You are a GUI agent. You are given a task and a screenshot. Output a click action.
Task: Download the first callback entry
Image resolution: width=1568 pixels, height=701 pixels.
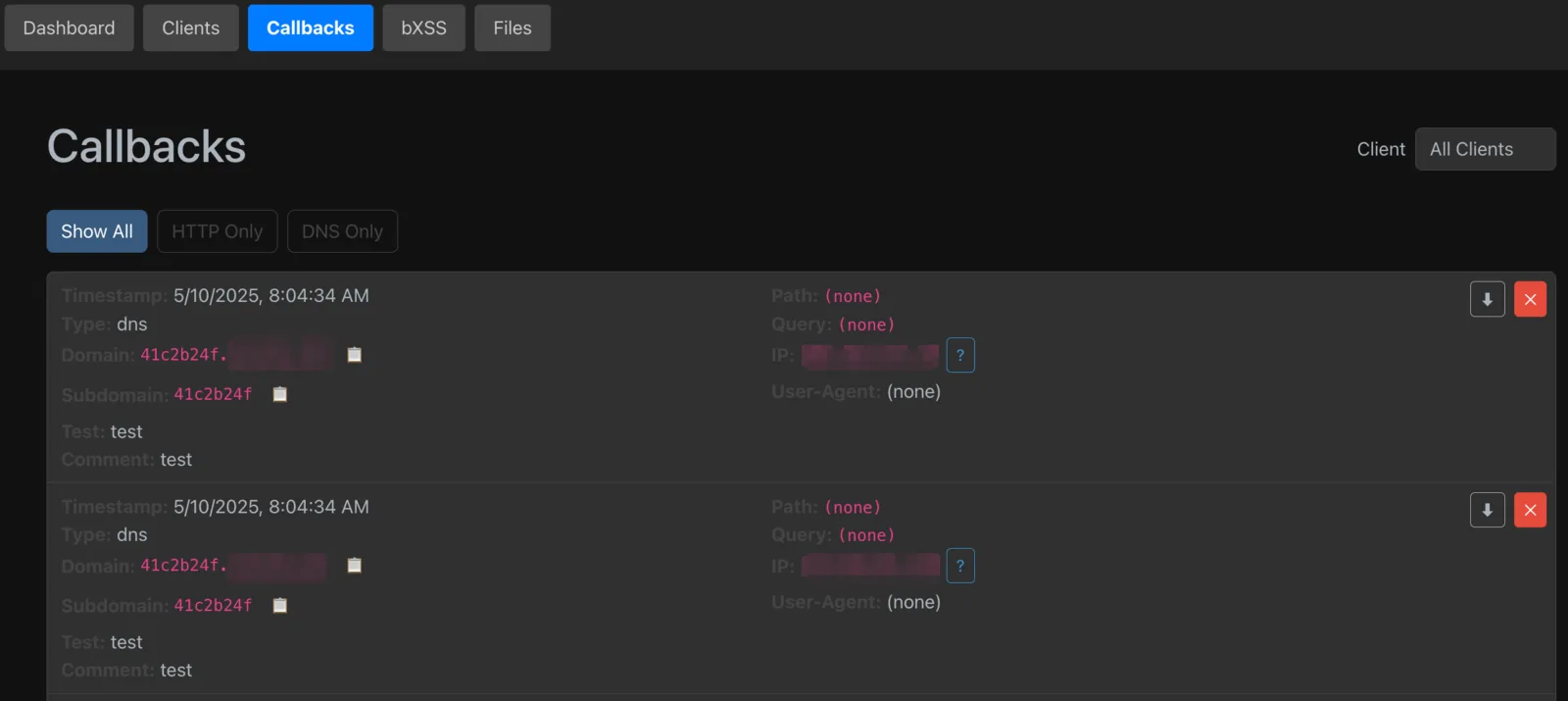[1487, 299]
